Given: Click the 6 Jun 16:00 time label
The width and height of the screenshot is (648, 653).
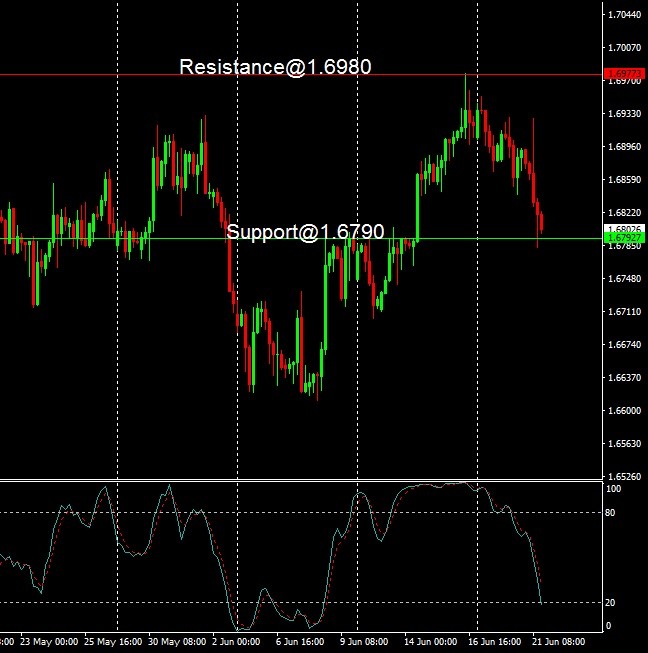Looking at the screenshot, I should pyautogui.click(x=300, y=641).
